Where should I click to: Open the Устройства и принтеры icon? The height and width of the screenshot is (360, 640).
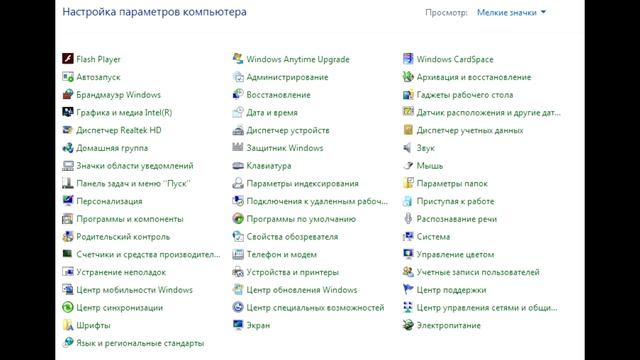pos(238,272)
